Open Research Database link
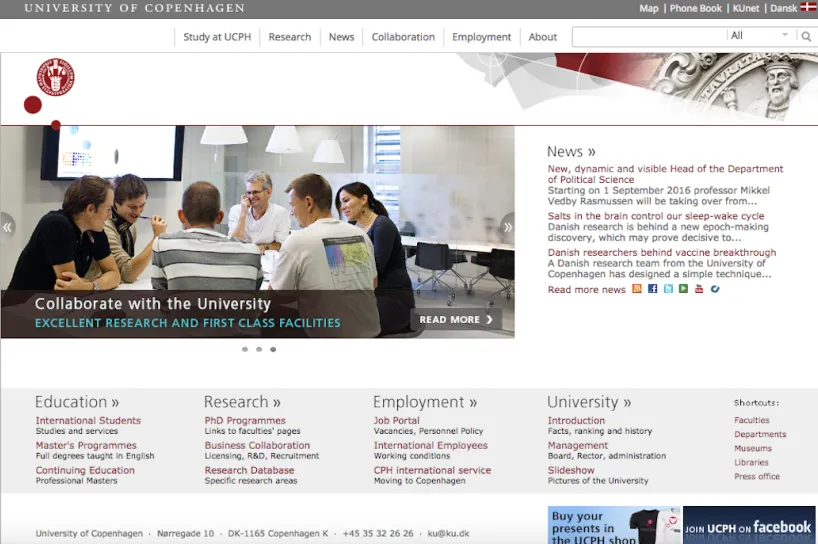Image resolution: width=818 pixels, height=544 pixels. [249, 470]
